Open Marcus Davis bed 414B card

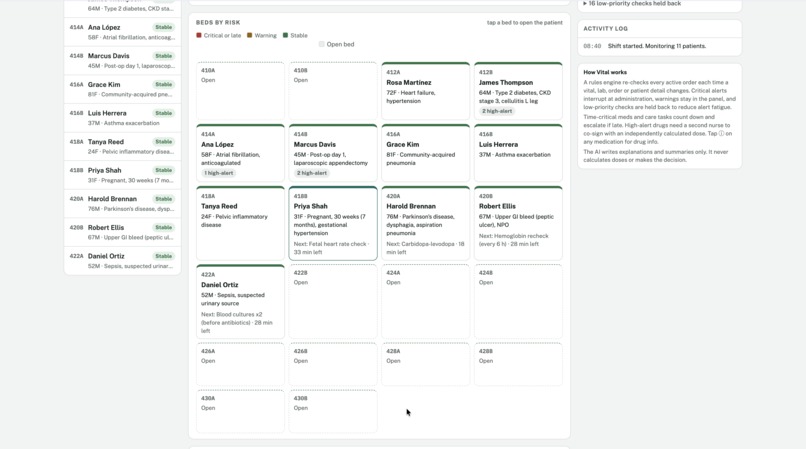[333, 153]
